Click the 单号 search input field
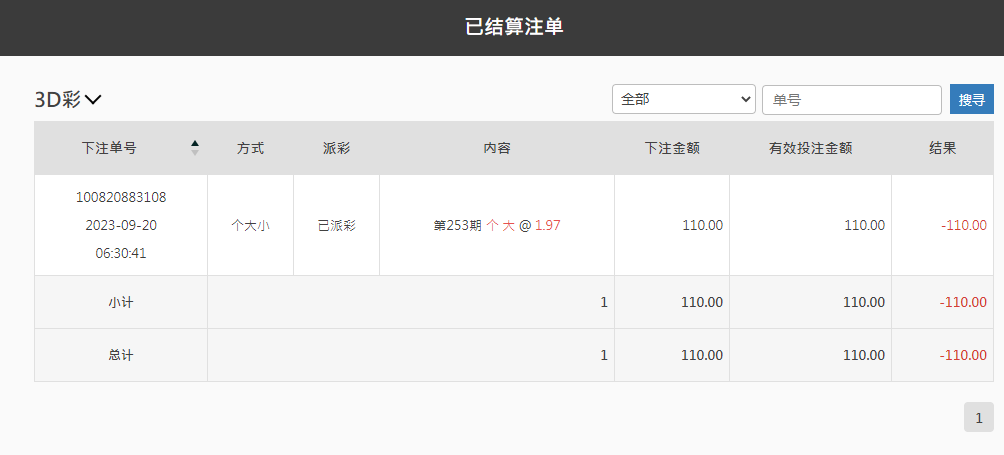The height and width of the screenshot is (455, 1004). click(851, 100)
